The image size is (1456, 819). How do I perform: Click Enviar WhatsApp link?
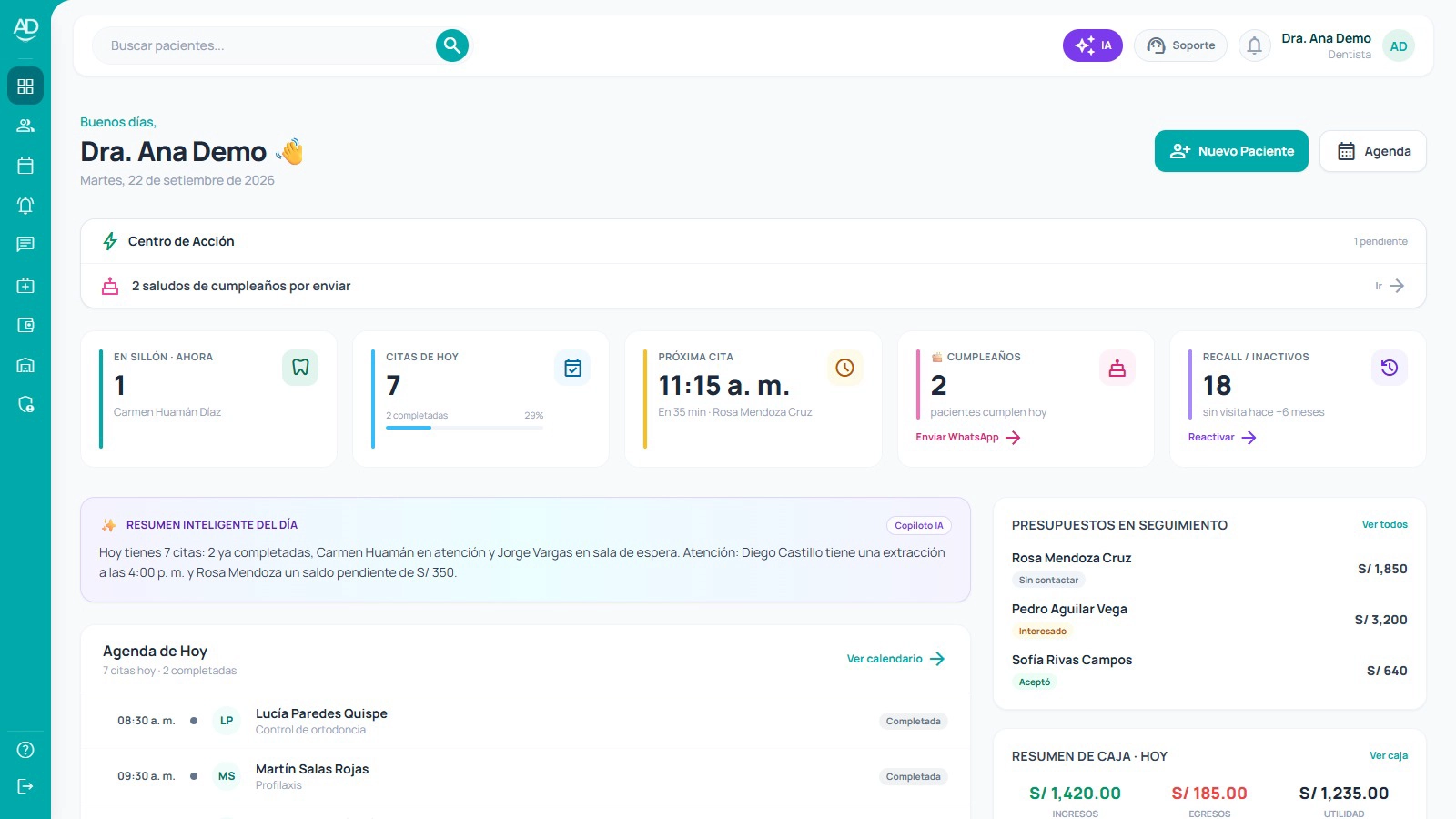point(968,438)
